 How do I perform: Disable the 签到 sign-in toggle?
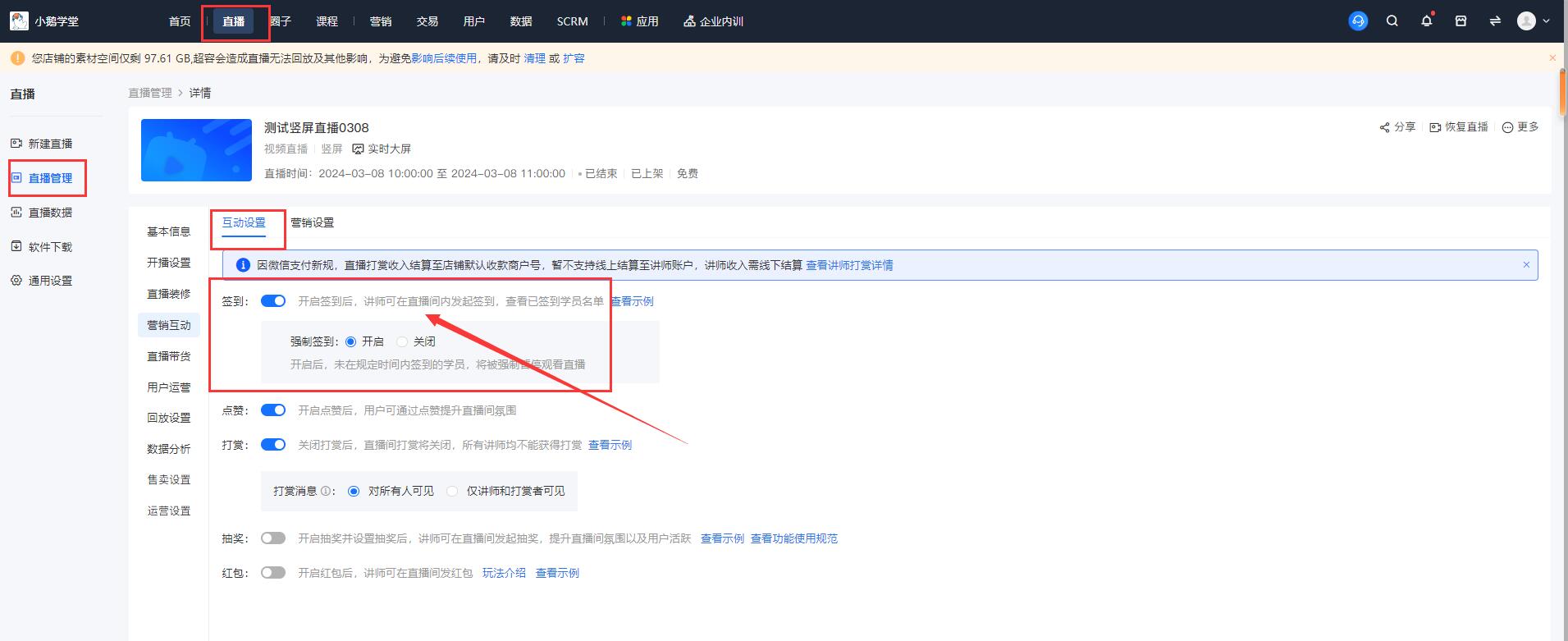273,301
